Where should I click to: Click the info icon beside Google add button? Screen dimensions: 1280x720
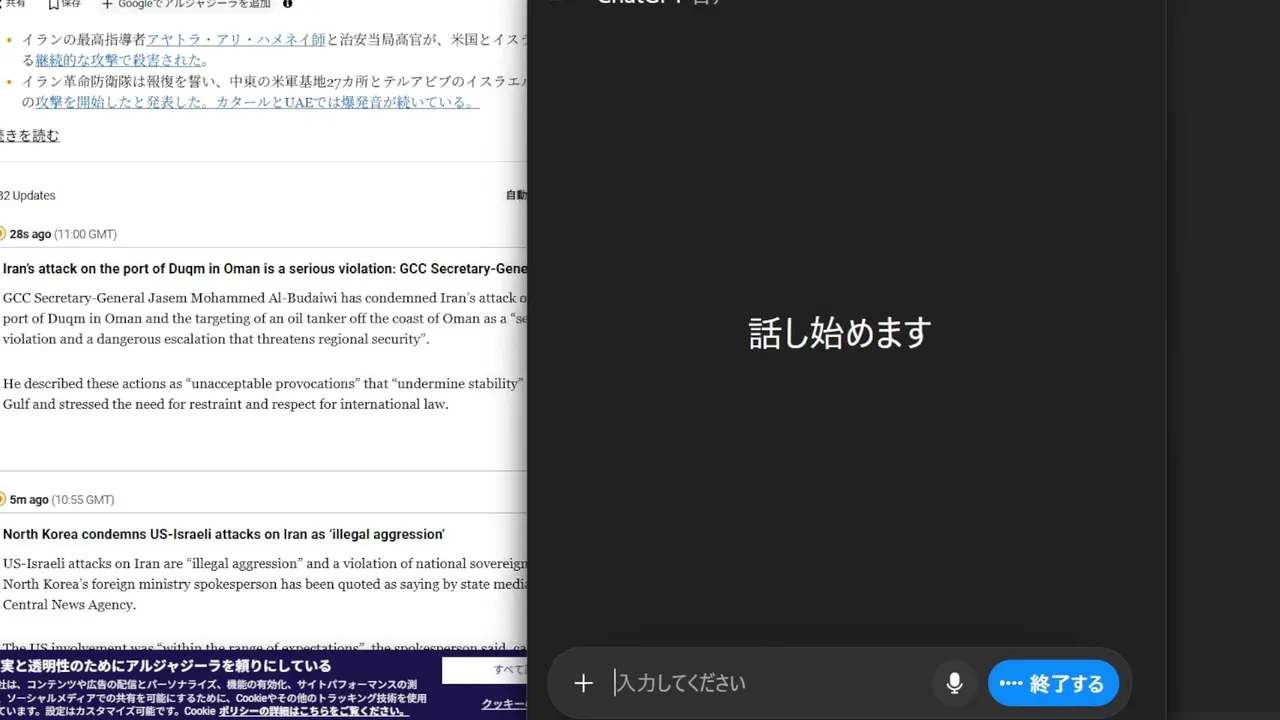click(x=288, y=4)
